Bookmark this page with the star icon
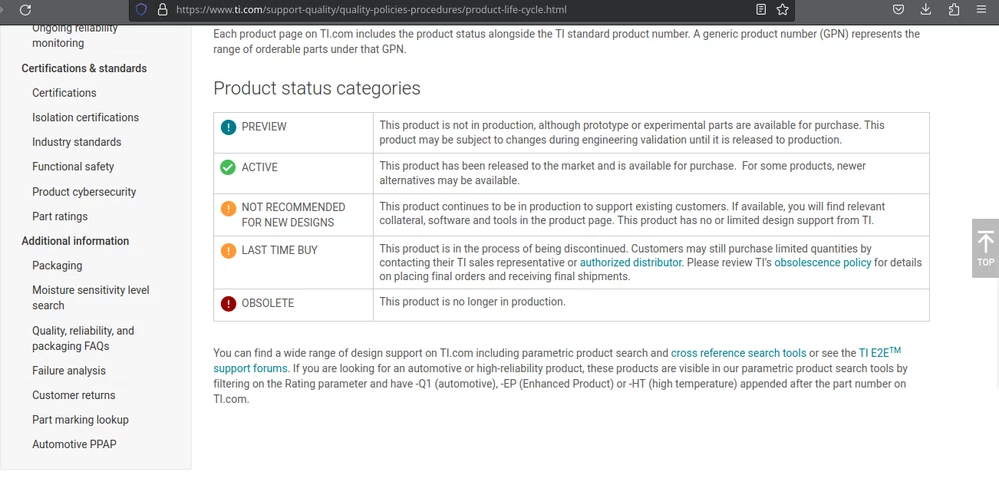Viewport: 999px width, 482px height. pos(782,10)
